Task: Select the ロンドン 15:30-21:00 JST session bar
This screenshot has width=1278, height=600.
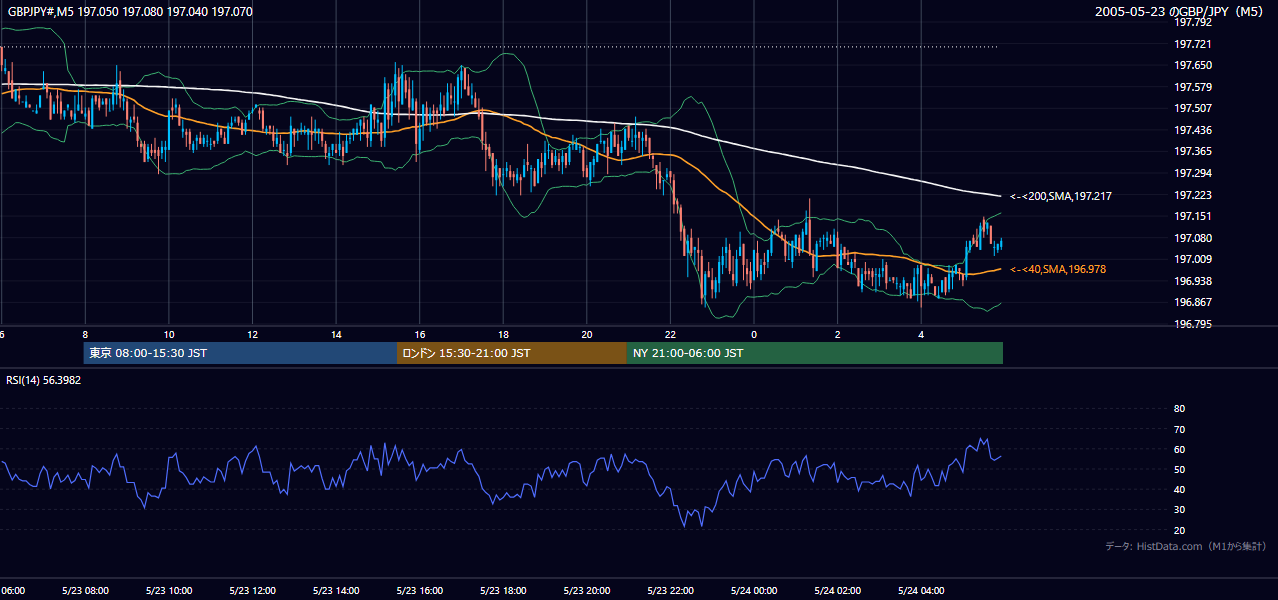Action: (x=512, y=353)
